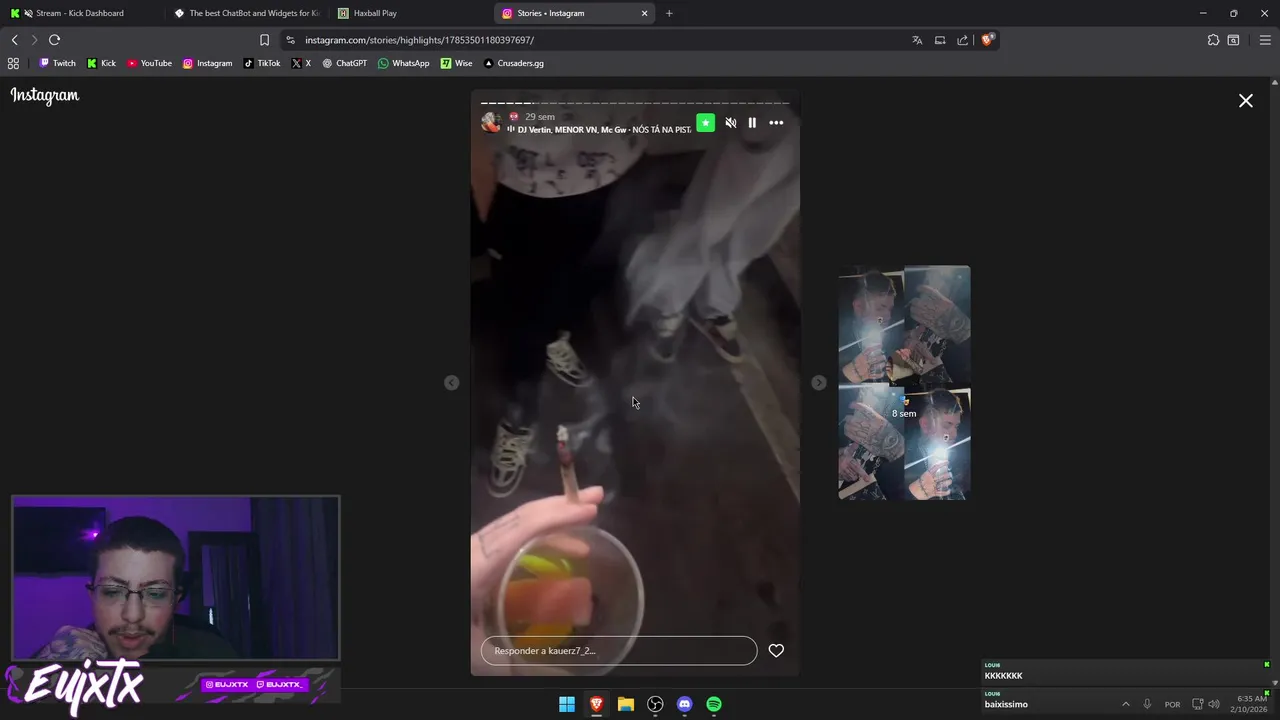Open Spotify from the taskbar
Viewport: 1280px width, 720px height.
[714, 704]
